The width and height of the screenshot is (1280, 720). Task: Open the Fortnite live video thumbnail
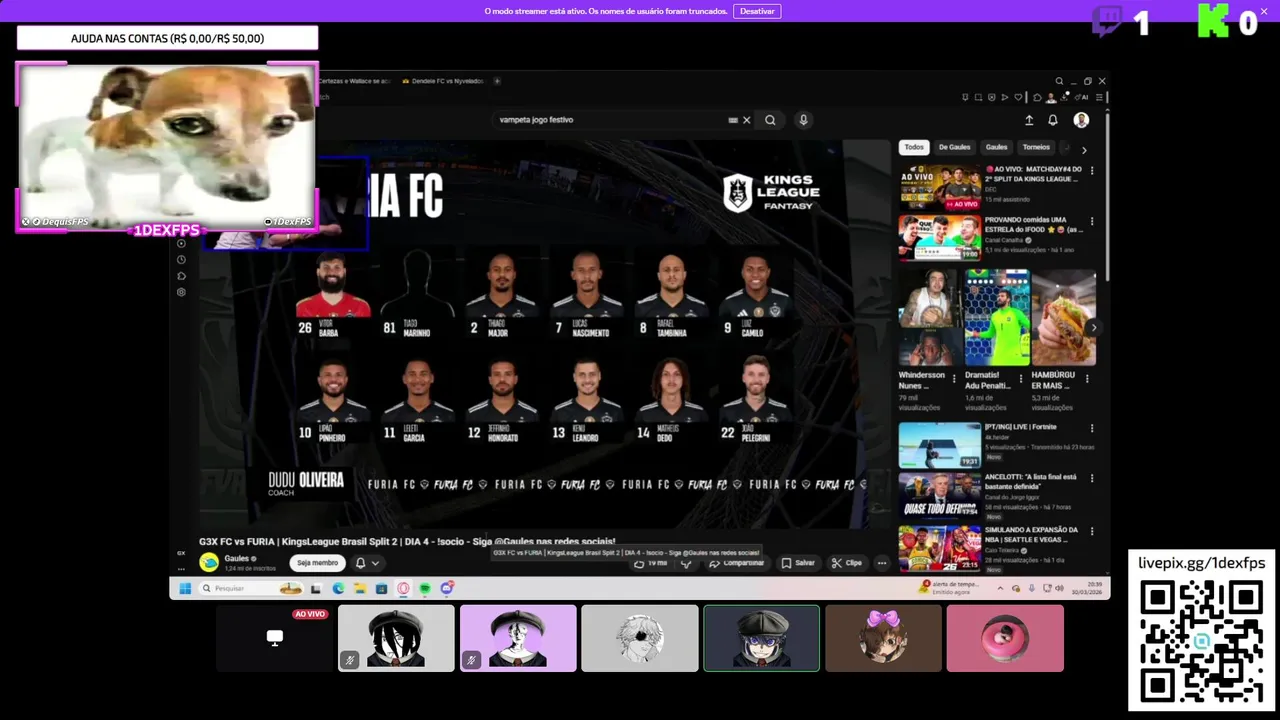coord(940,445)
